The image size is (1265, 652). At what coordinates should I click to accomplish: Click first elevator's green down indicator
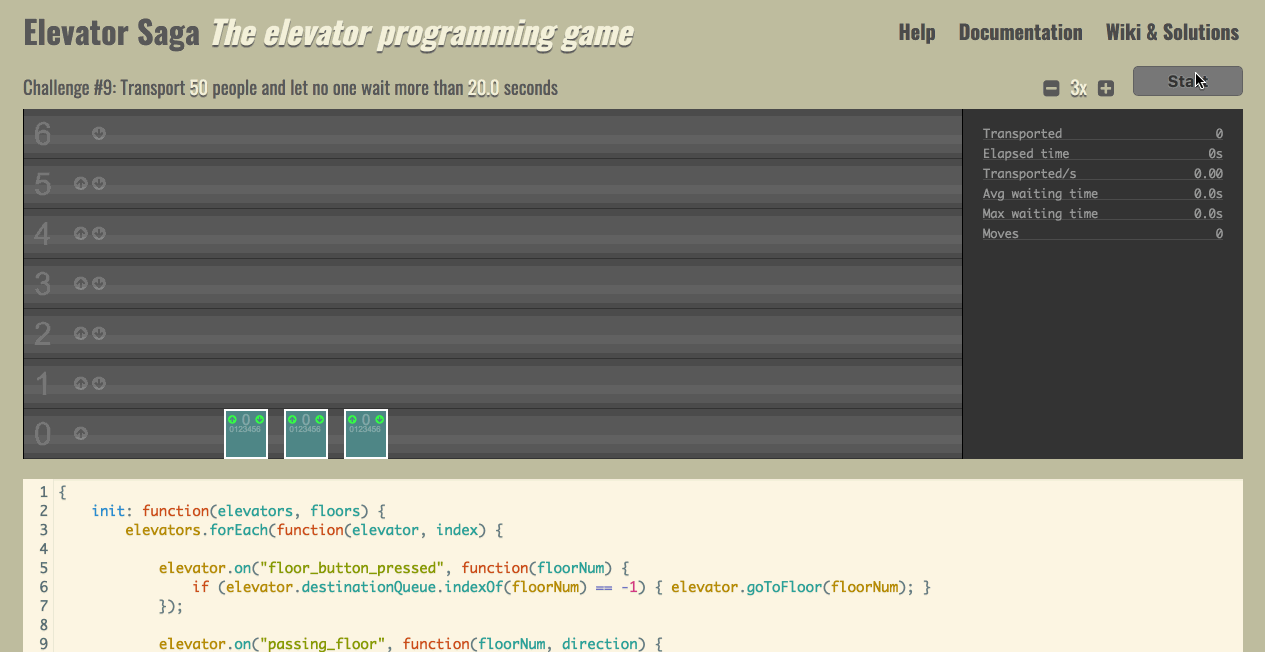coord(260,419)
